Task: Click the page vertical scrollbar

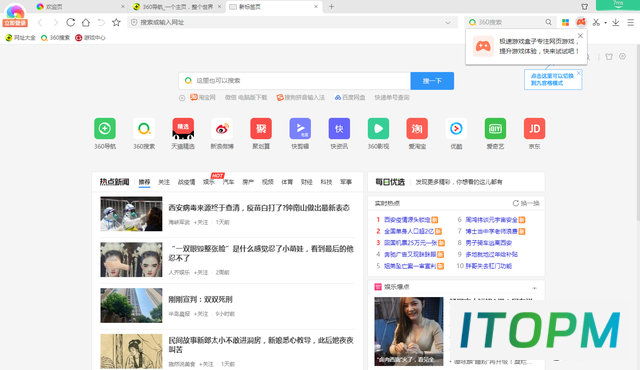Action: pyautogui.click(x=637, y=133)
